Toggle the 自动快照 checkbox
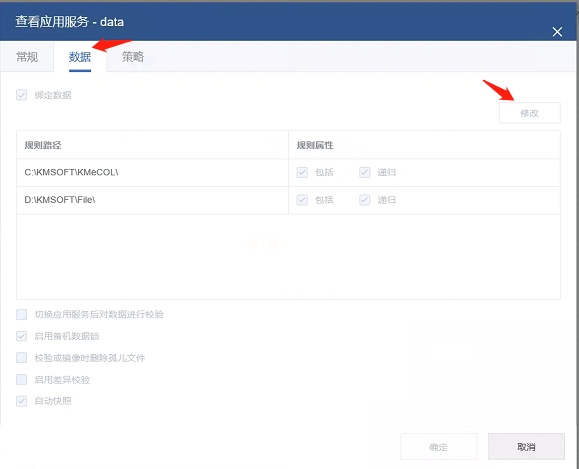Image resolution: width=579 pixels, height=469 pixels. (x=21, y=401)
